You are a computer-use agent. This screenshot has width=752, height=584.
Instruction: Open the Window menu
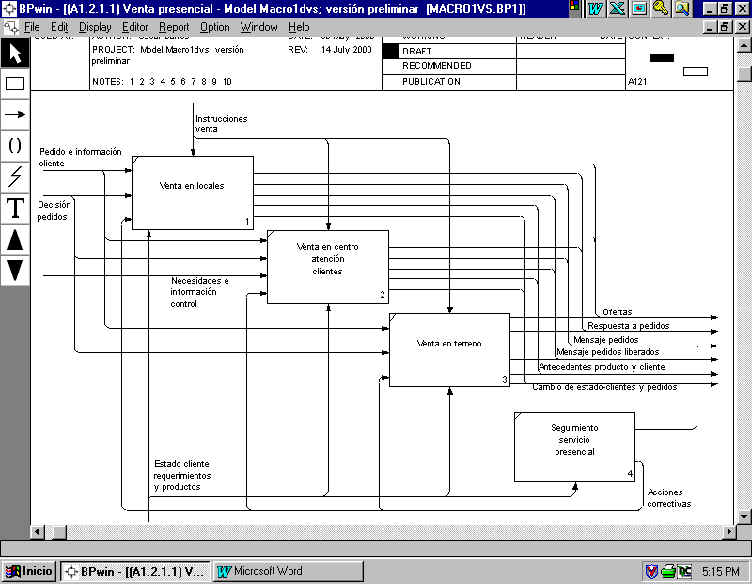point(259,27)
